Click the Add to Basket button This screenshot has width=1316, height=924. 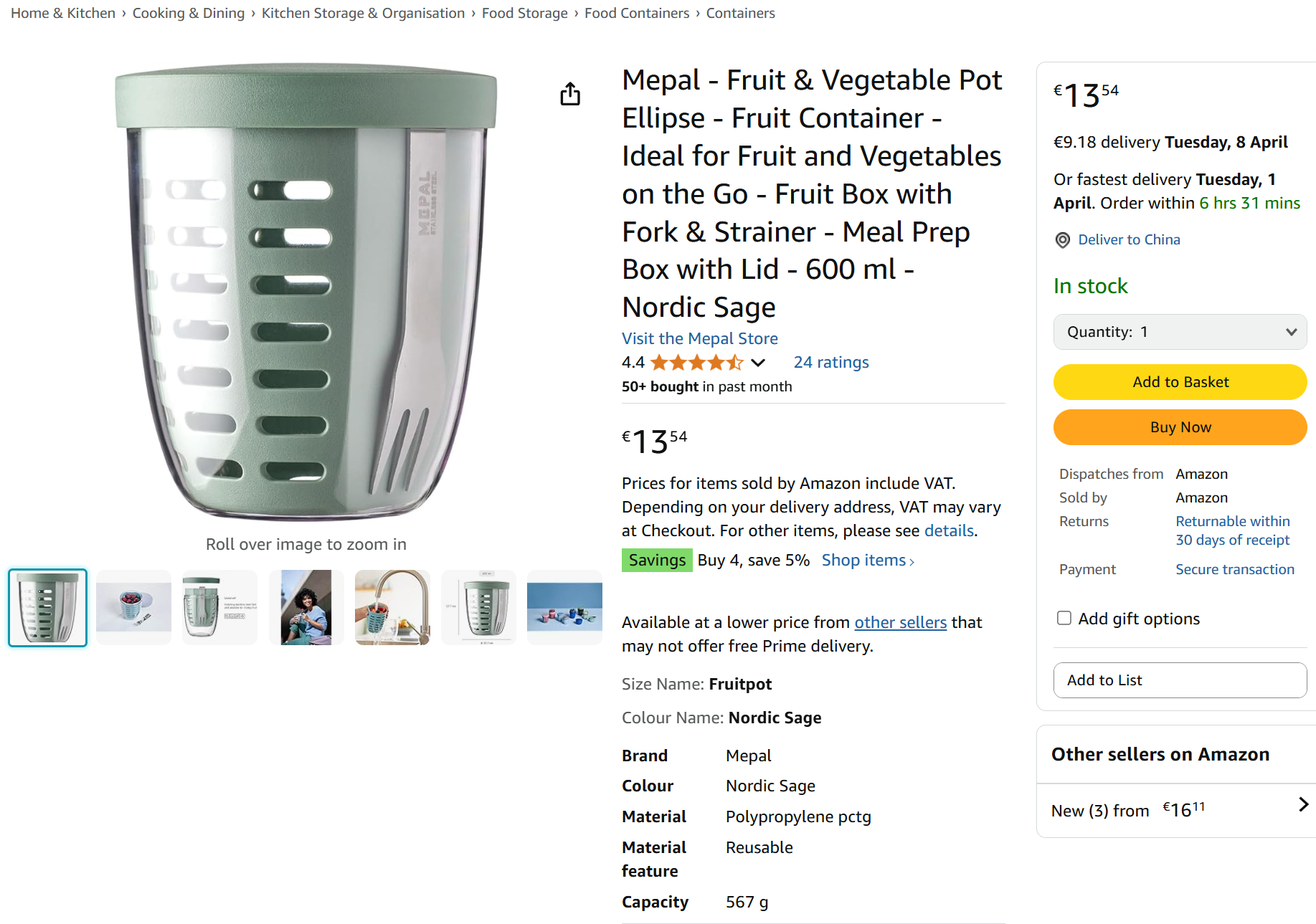(1180, 382)
